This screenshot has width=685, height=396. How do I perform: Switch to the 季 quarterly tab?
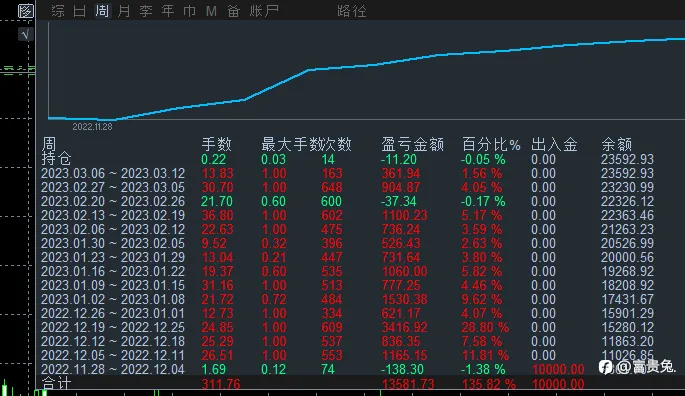point(146,10)
